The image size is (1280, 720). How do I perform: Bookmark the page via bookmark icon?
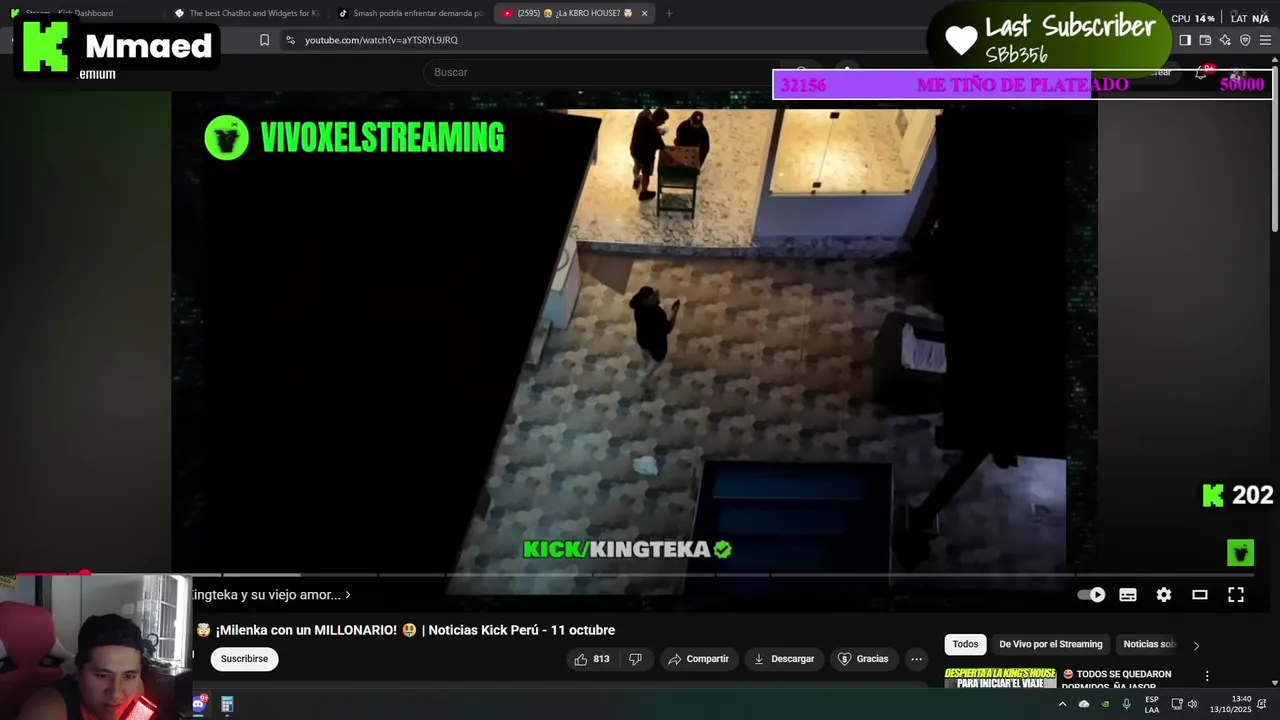click(264, 40)
